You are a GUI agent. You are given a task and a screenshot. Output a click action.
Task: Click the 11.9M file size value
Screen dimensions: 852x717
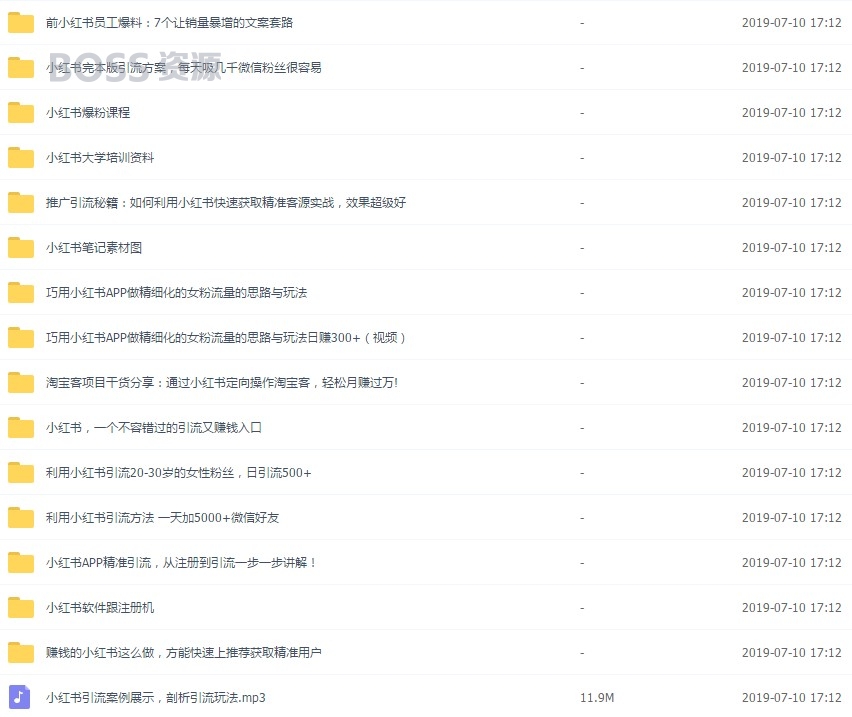pyautogui.click(x=597, y=697)
